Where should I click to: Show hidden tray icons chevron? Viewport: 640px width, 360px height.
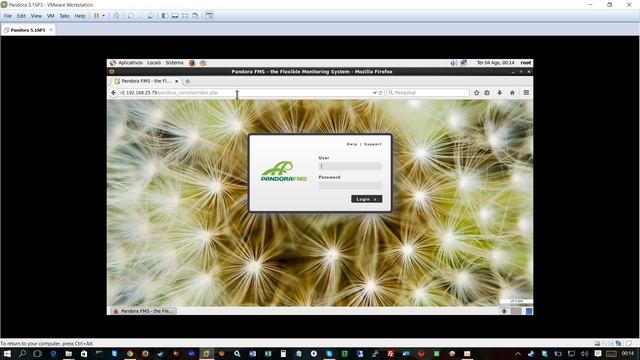[x=518, y=353]
